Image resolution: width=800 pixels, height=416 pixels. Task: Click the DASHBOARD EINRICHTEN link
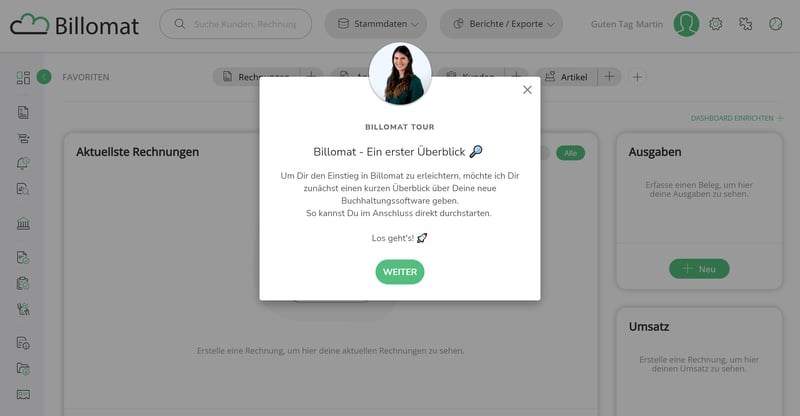[x=736, y=118]
